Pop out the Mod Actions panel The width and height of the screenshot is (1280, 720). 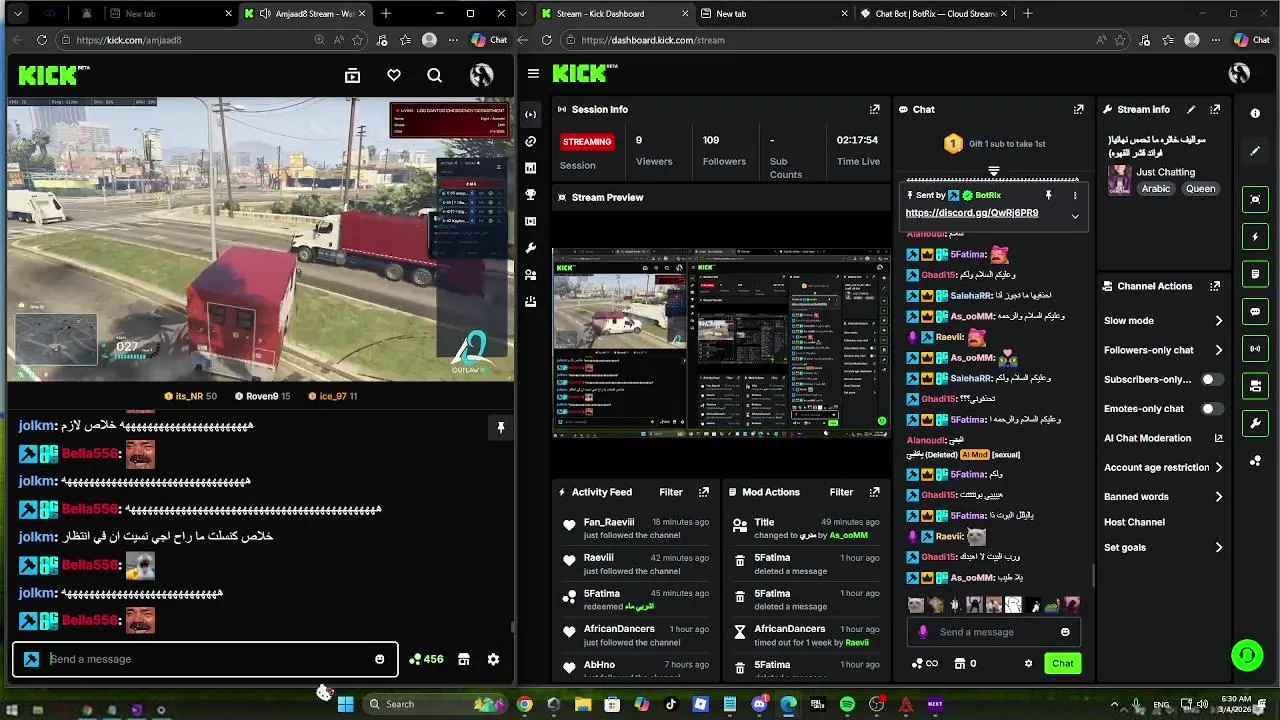875,492
